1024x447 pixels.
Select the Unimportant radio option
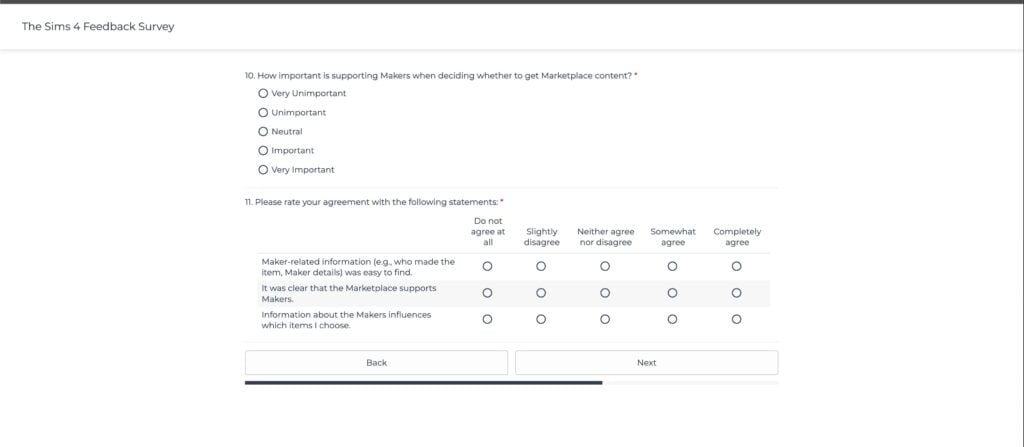(263, 112)
